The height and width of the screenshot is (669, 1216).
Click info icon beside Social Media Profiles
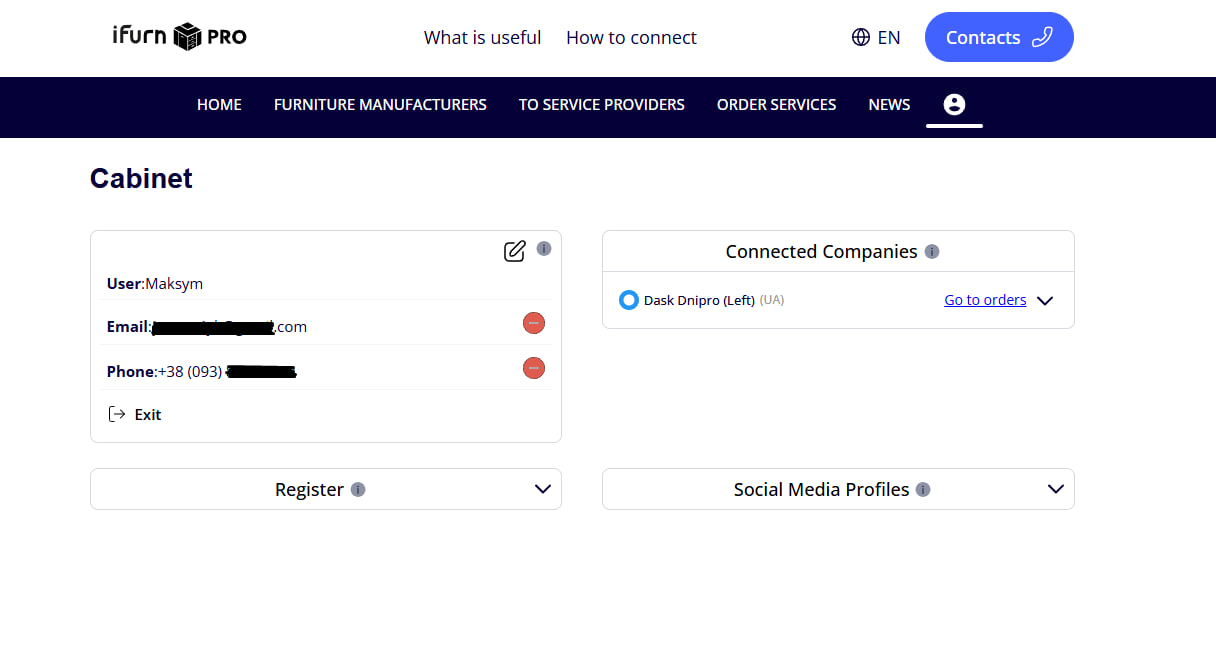[x=923, y=490]
